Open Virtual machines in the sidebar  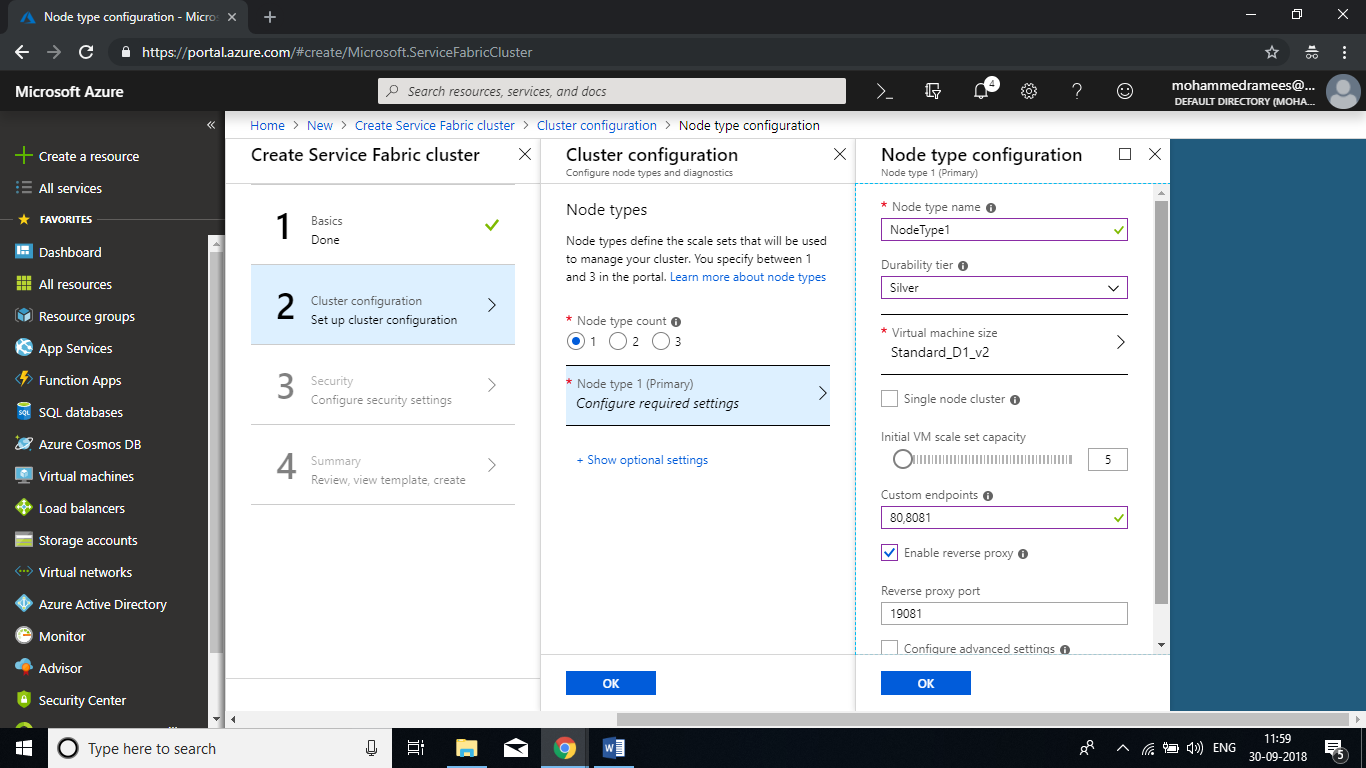pos(86,476)
